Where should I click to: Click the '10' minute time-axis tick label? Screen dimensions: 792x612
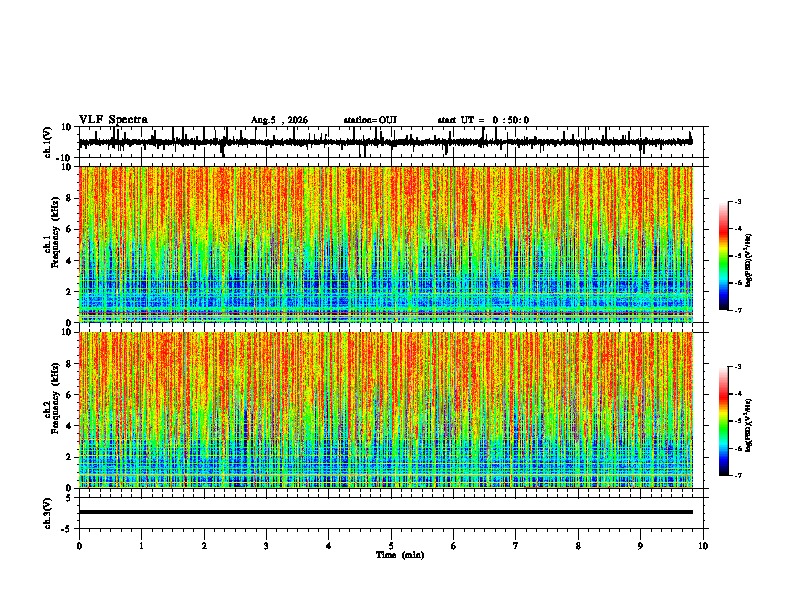(703, 546)
